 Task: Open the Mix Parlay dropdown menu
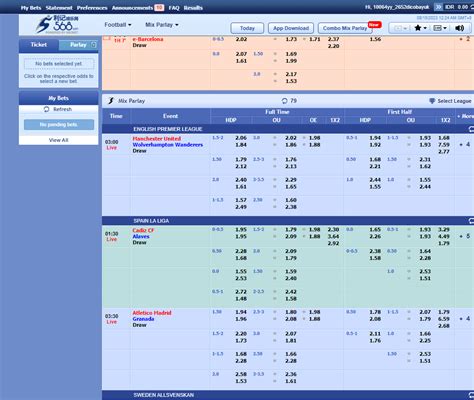point(162,25)
